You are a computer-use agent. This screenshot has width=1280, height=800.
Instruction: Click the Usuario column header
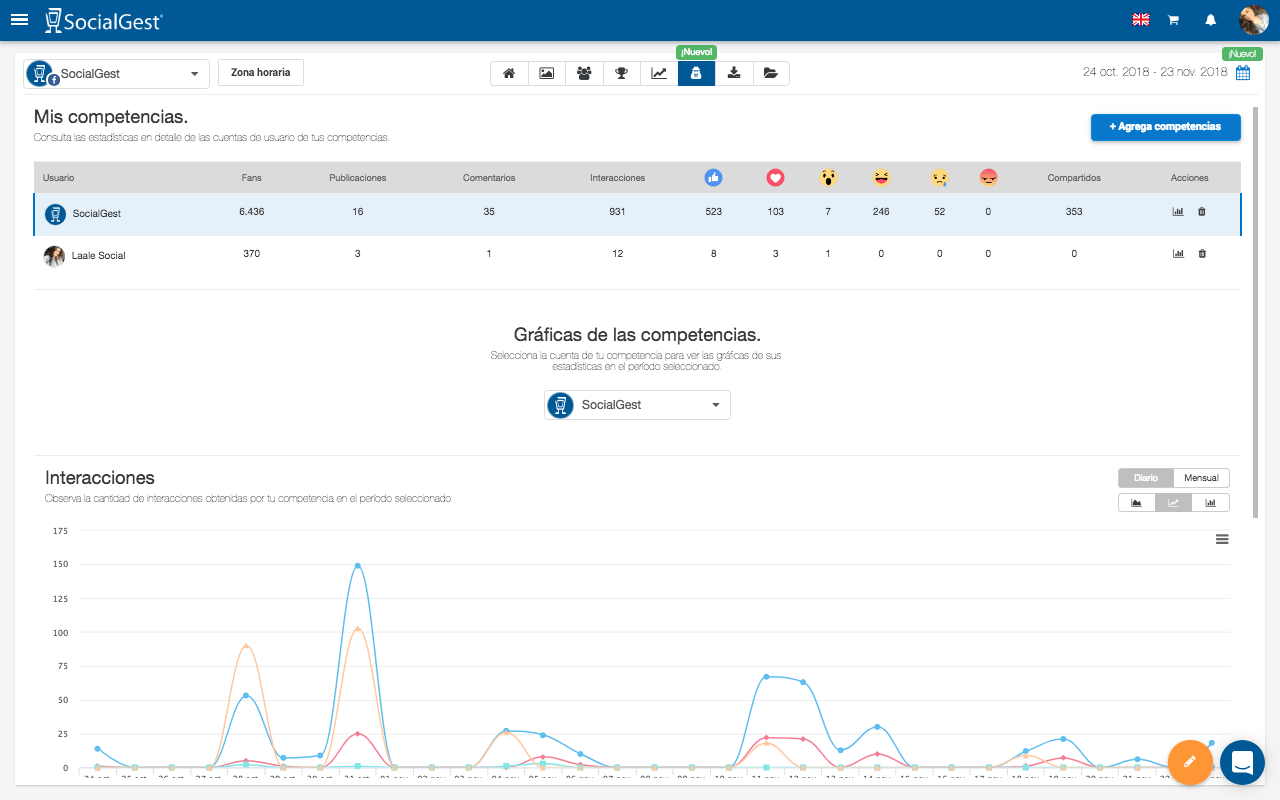(x=59, y=178)
